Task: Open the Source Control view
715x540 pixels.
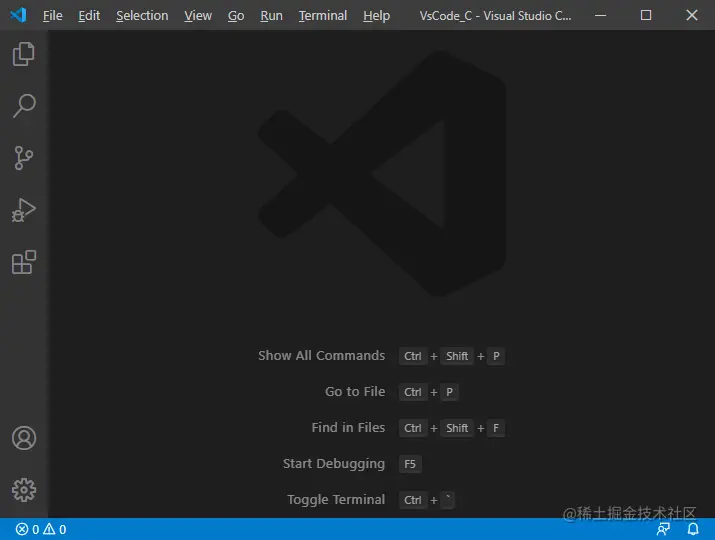Action: pos(24,158)
